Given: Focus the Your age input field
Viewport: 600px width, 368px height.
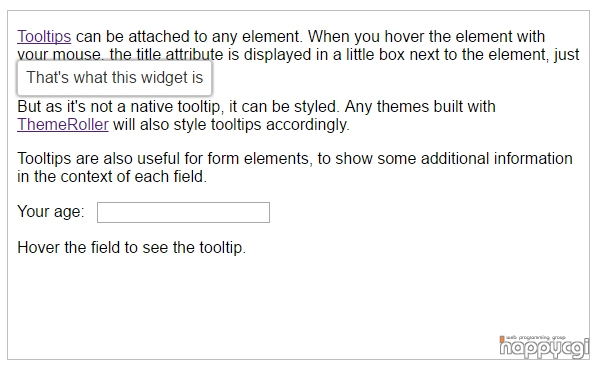Looking at the screenshot, I should tap(183, 212).
